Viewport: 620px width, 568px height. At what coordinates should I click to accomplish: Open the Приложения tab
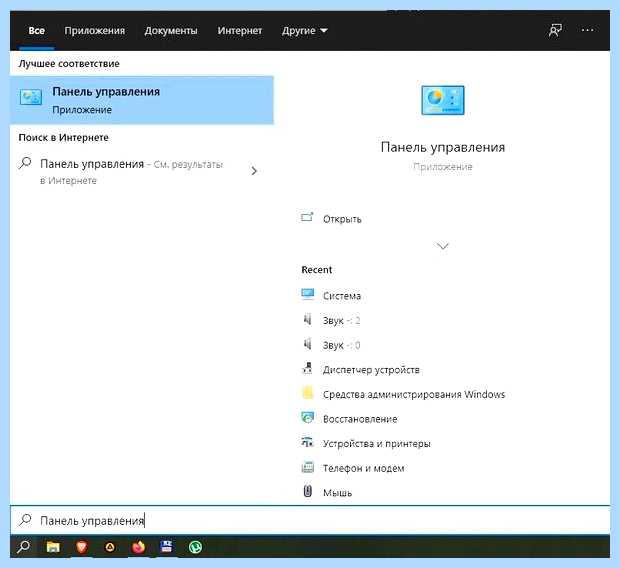coord(95,30)
